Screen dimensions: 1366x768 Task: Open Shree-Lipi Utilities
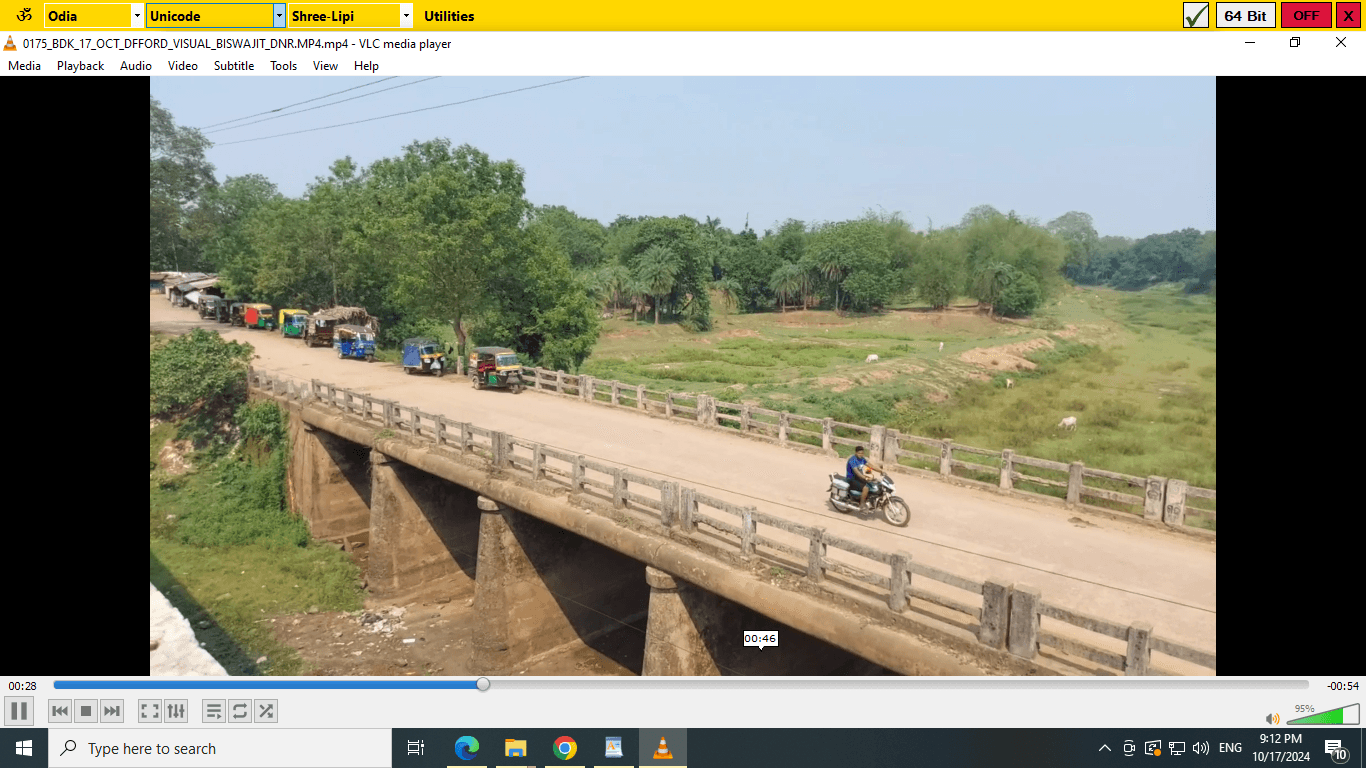(449, 16)
